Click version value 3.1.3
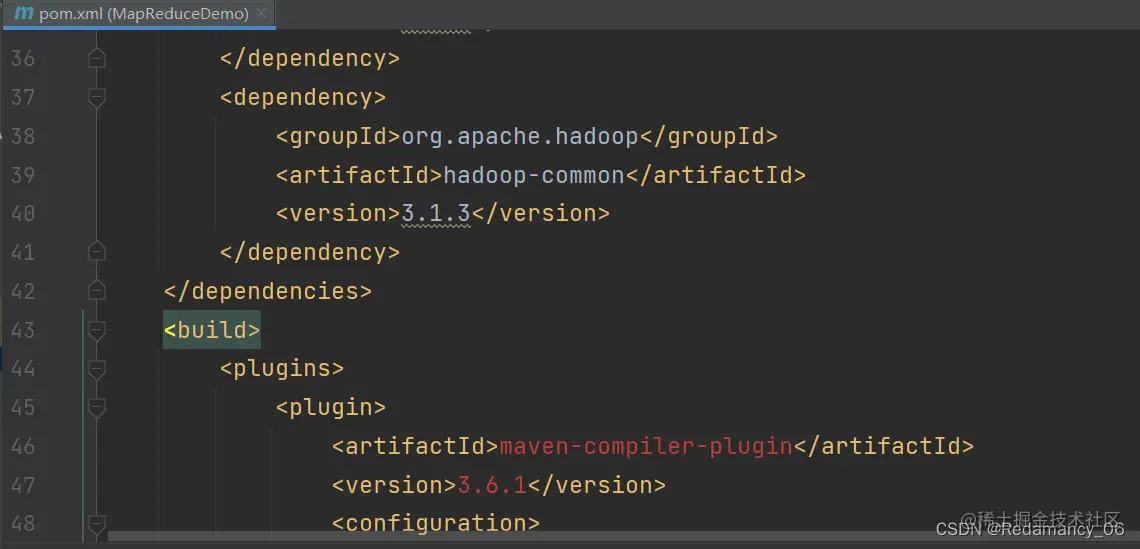 tap(437, 213)
